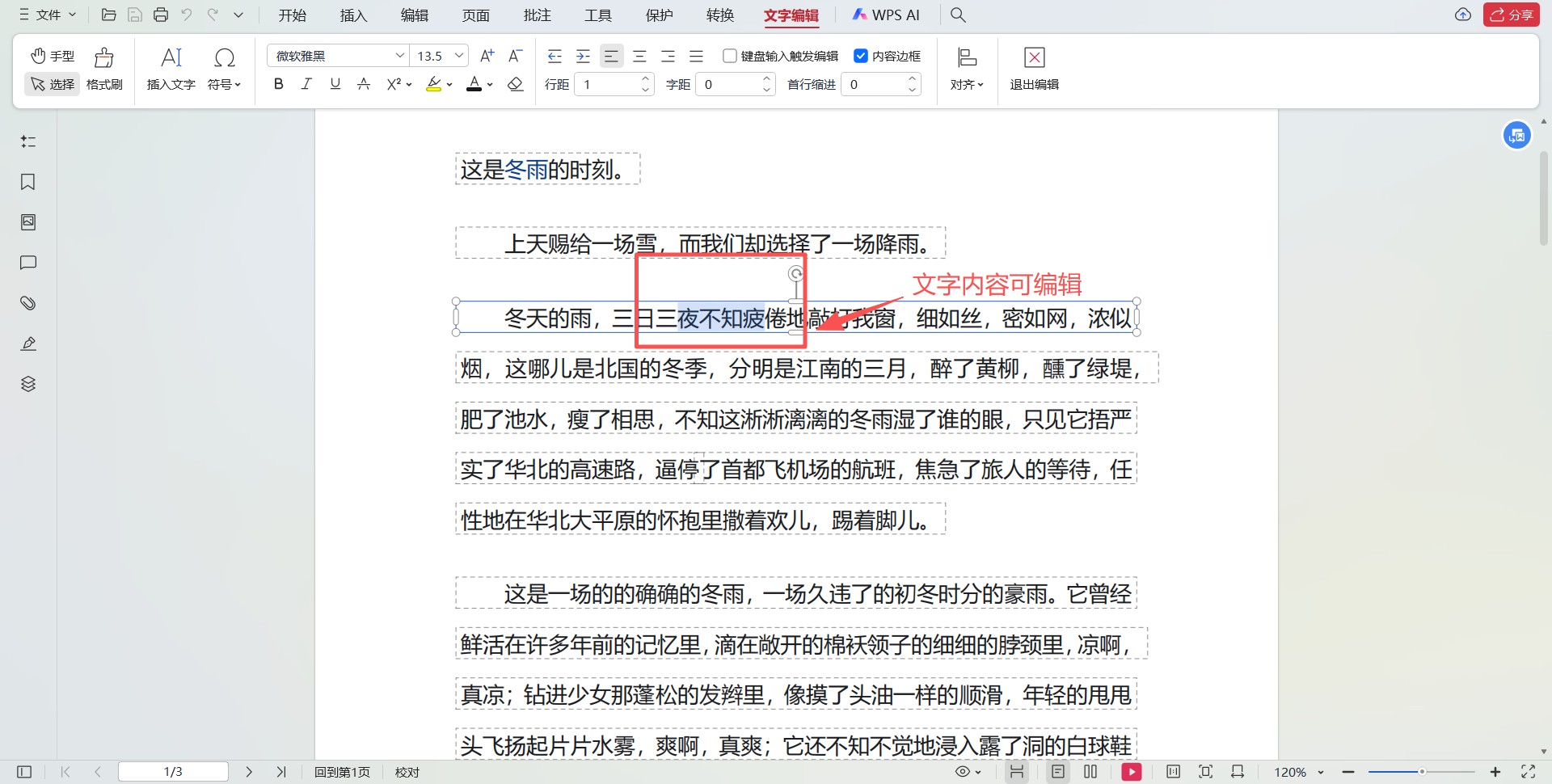Open the 批注 menu in the top bar

click(537, 15)
